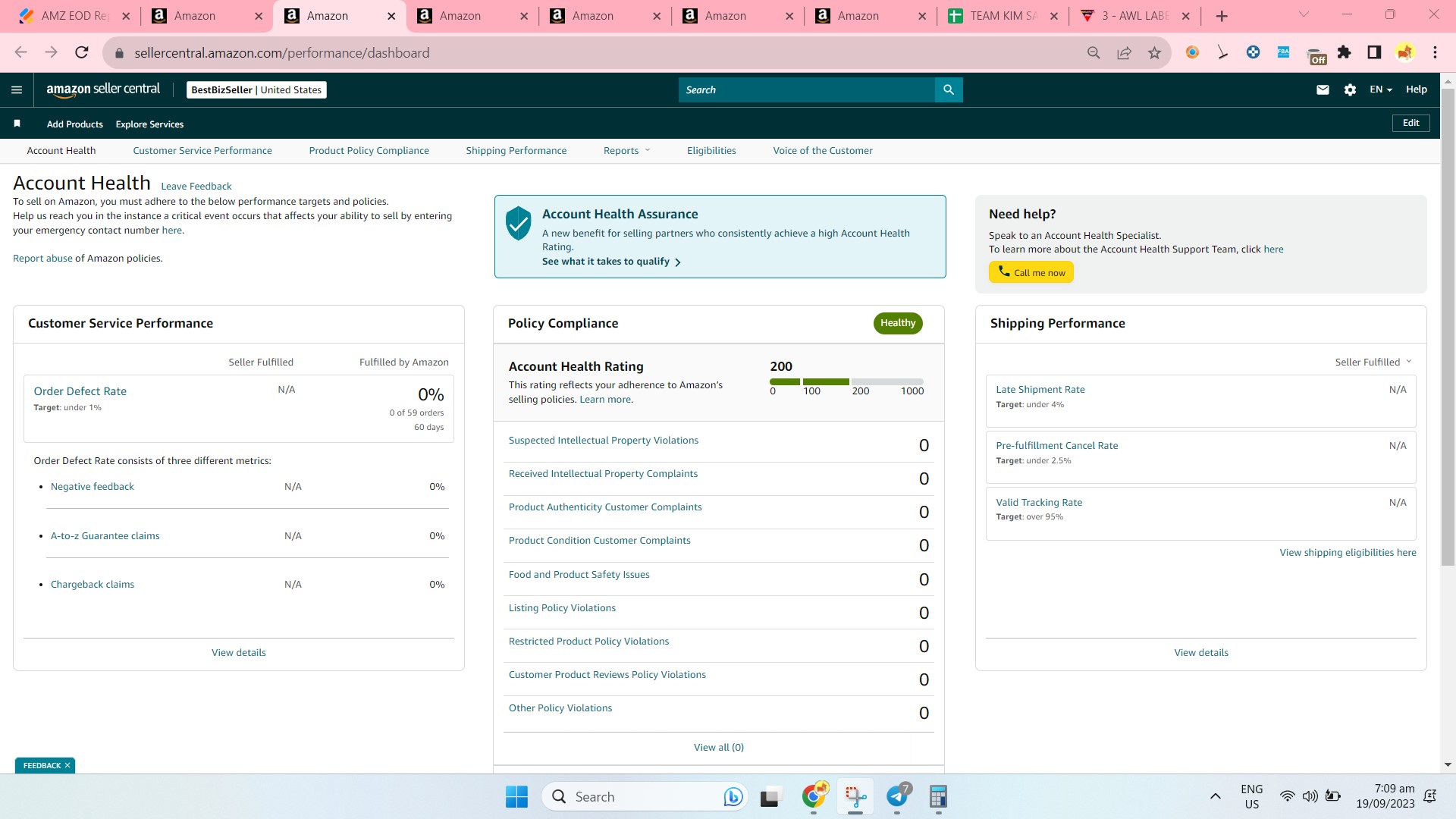Open Calculator from the taskbar
This screenshot has height=819, width=1456.
pos(938,797)
